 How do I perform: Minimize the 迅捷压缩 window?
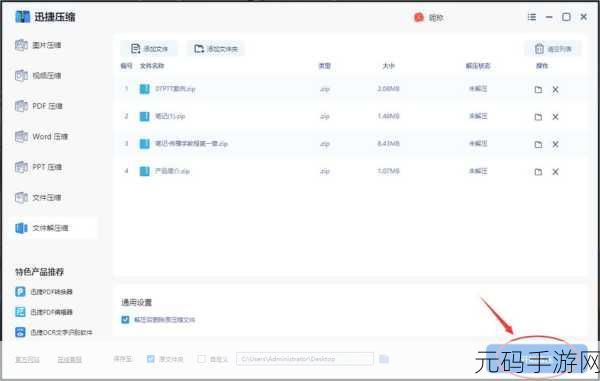(x=549, y=17)
